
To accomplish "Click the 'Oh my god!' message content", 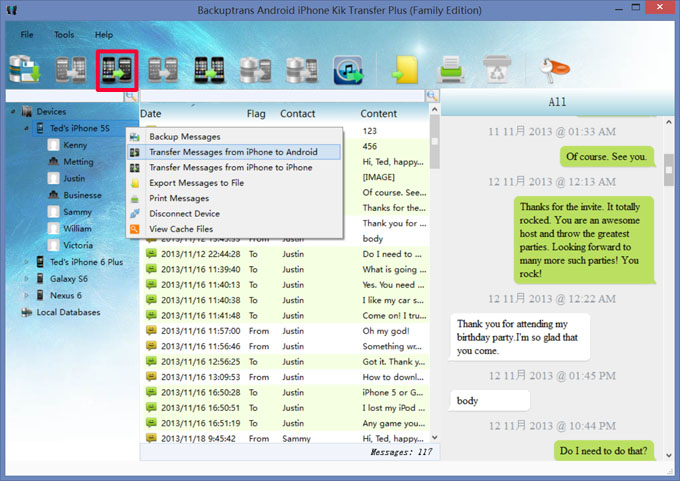I will (x=386, y=331).
